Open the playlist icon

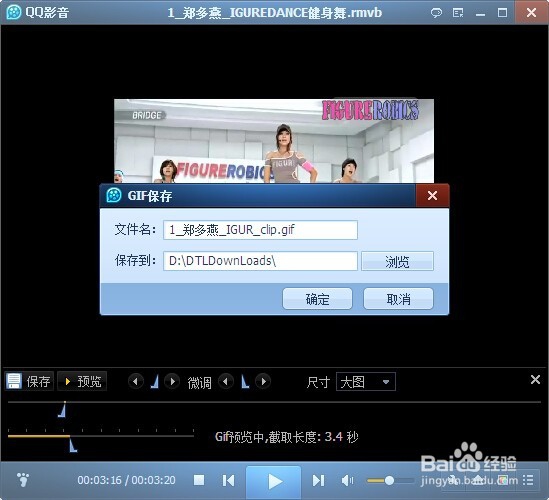[x=528, y=480]
